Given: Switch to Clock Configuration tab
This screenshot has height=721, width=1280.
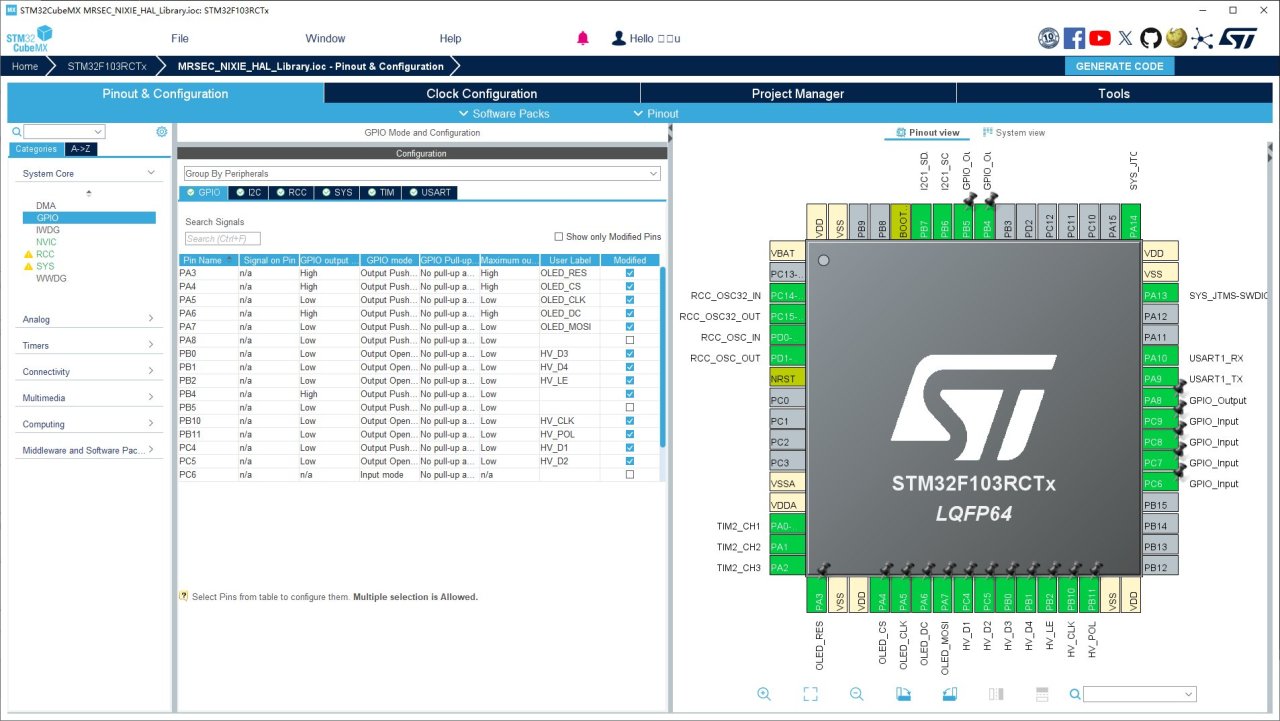Looking at the screenshot, I should pos(481,94).
